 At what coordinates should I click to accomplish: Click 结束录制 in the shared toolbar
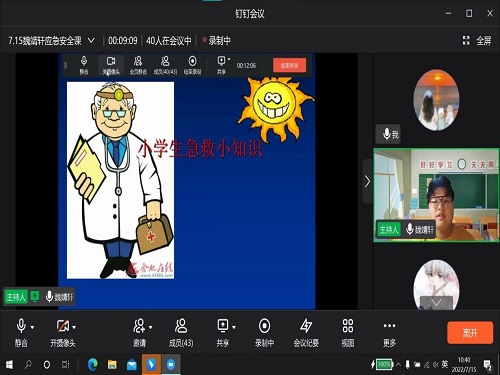tap(192, 65)
